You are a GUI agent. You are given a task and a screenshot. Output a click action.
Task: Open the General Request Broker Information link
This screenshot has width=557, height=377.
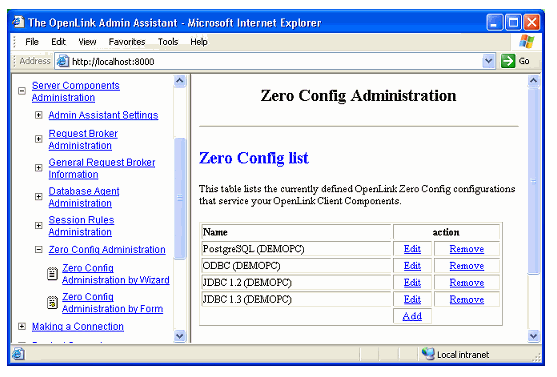point(102,168)
